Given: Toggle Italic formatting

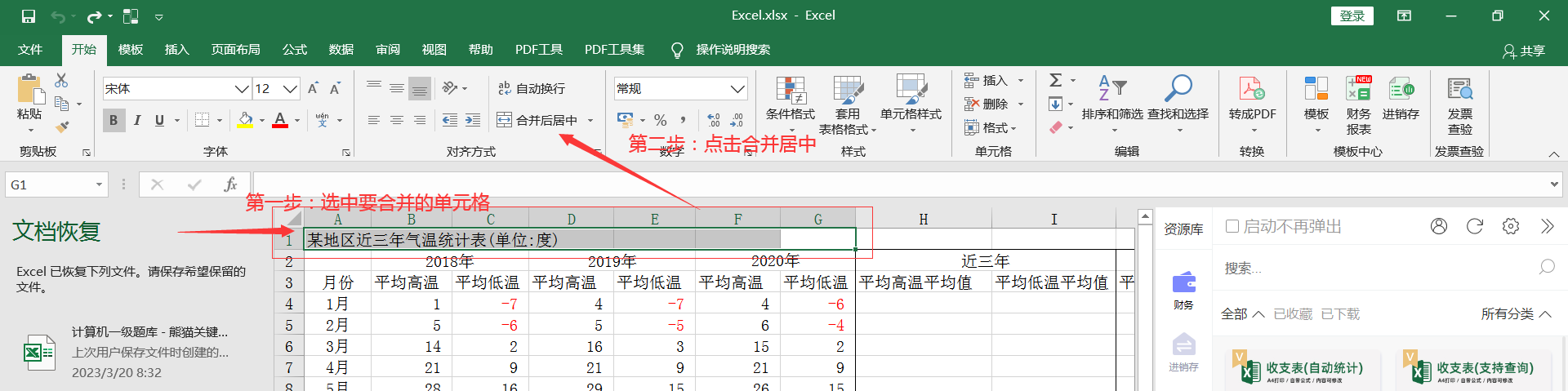Looking at the screenshot, I should tap(136, 120).
